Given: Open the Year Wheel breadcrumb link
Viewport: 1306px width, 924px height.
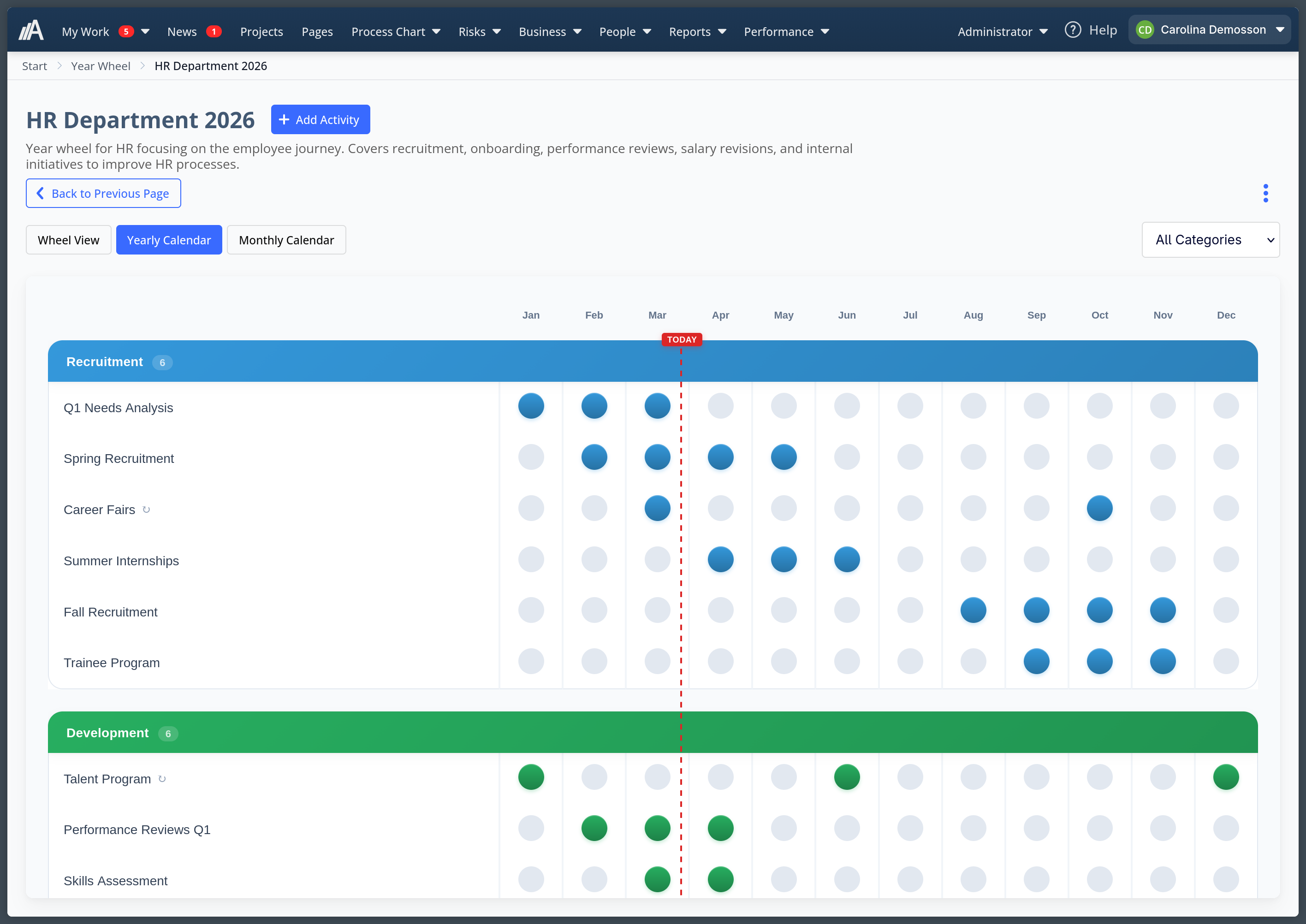Looking at the screenshot, I should coord(101,66).
